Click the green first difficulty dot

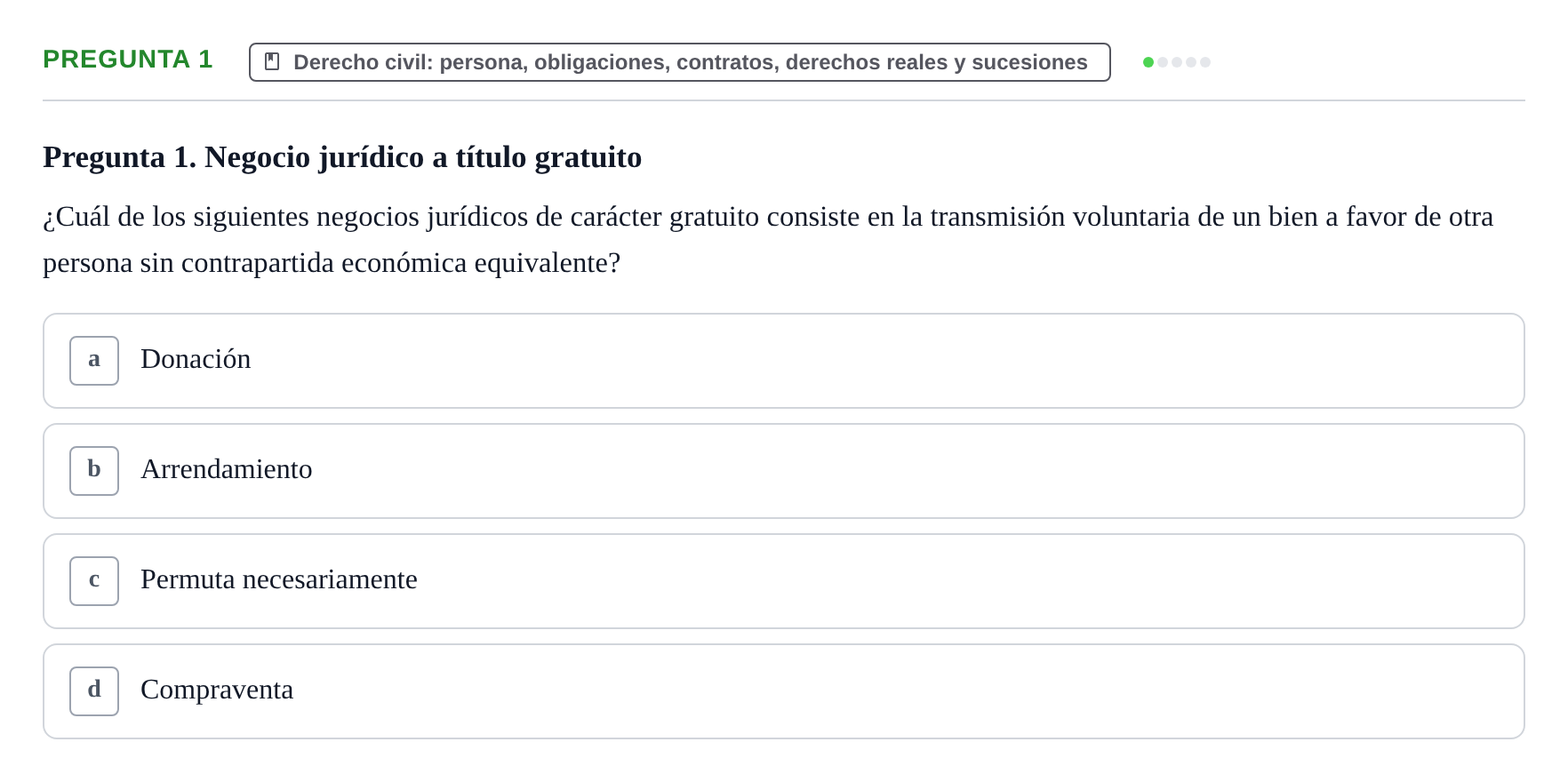pos(1148,62)
